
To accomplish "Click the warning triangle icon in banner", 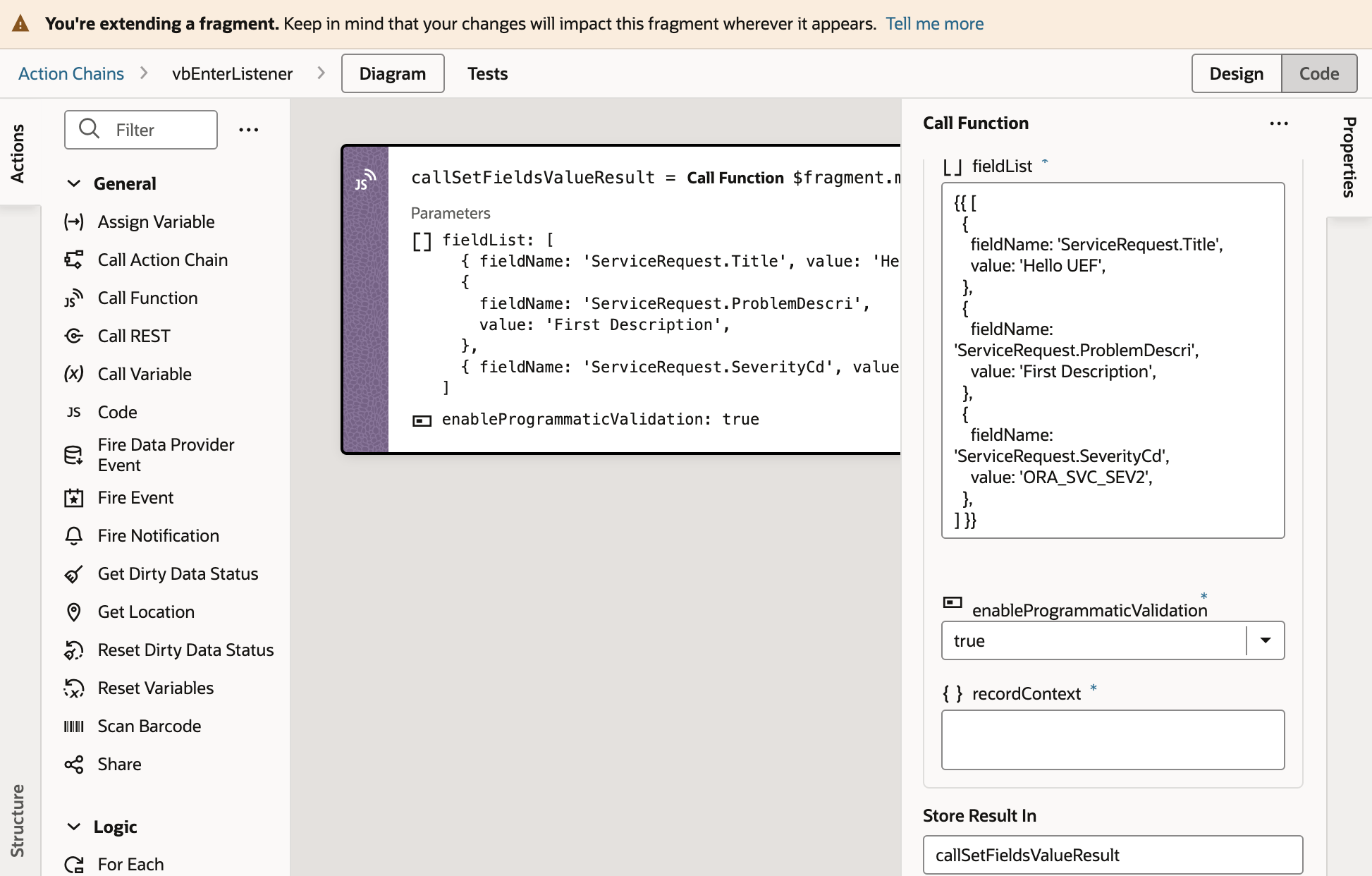I will pos(21,24).
